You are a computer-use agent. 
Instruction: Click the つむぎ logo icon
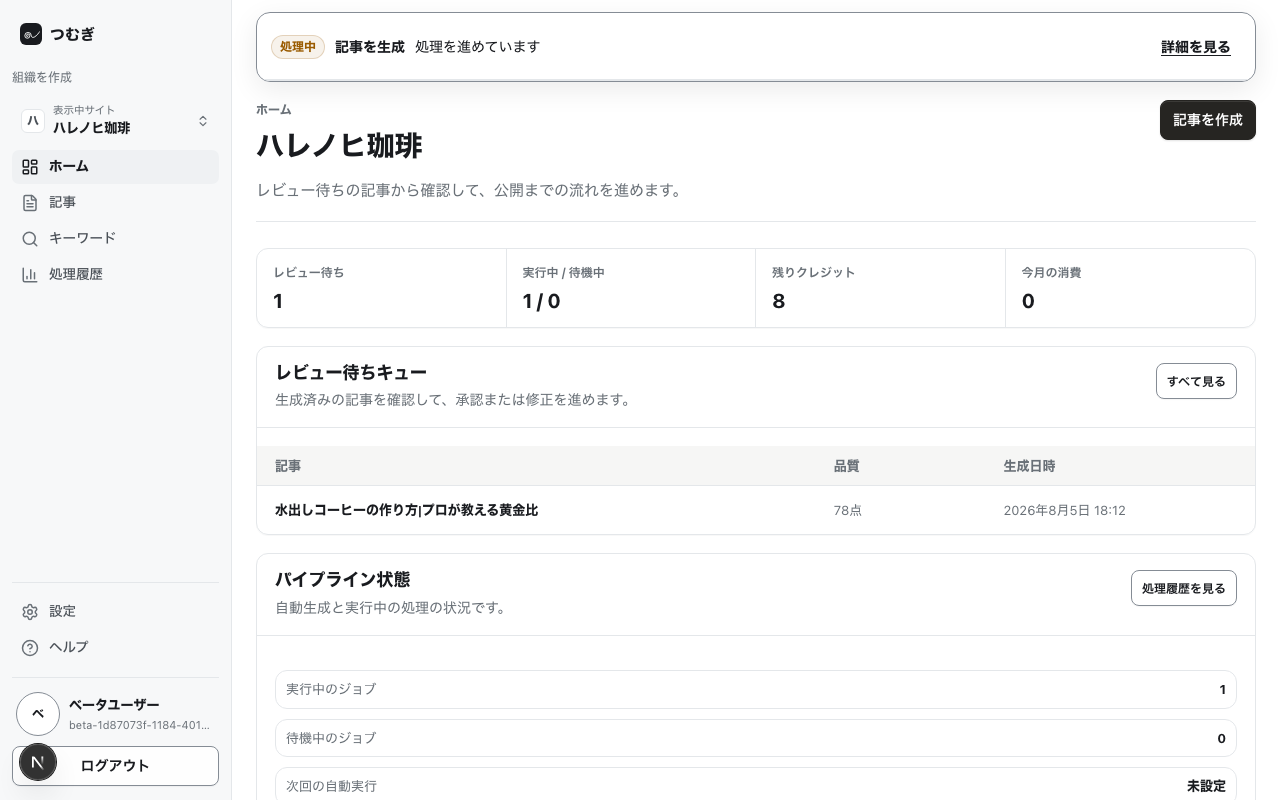tap(31, 34)
